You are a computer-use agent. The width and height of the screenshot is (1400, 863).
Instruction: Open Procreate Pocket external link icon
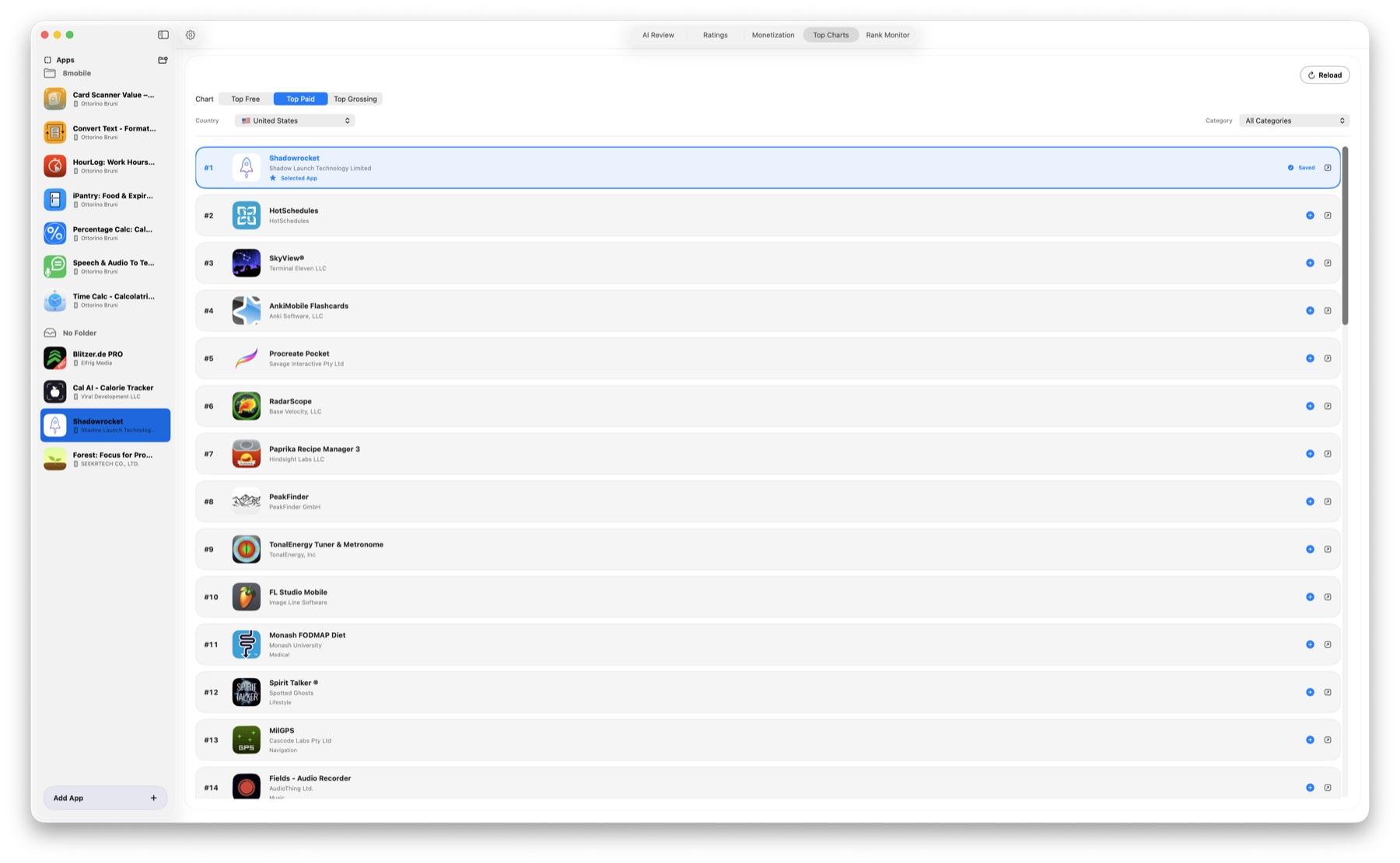pos(1328,358)
